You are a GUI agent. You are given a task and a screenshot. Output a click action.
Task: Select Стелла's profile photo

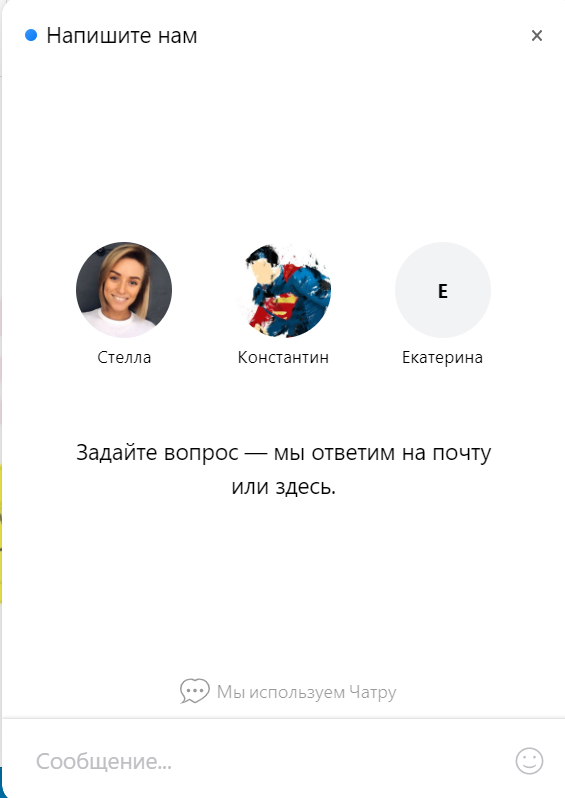(124, 290)
